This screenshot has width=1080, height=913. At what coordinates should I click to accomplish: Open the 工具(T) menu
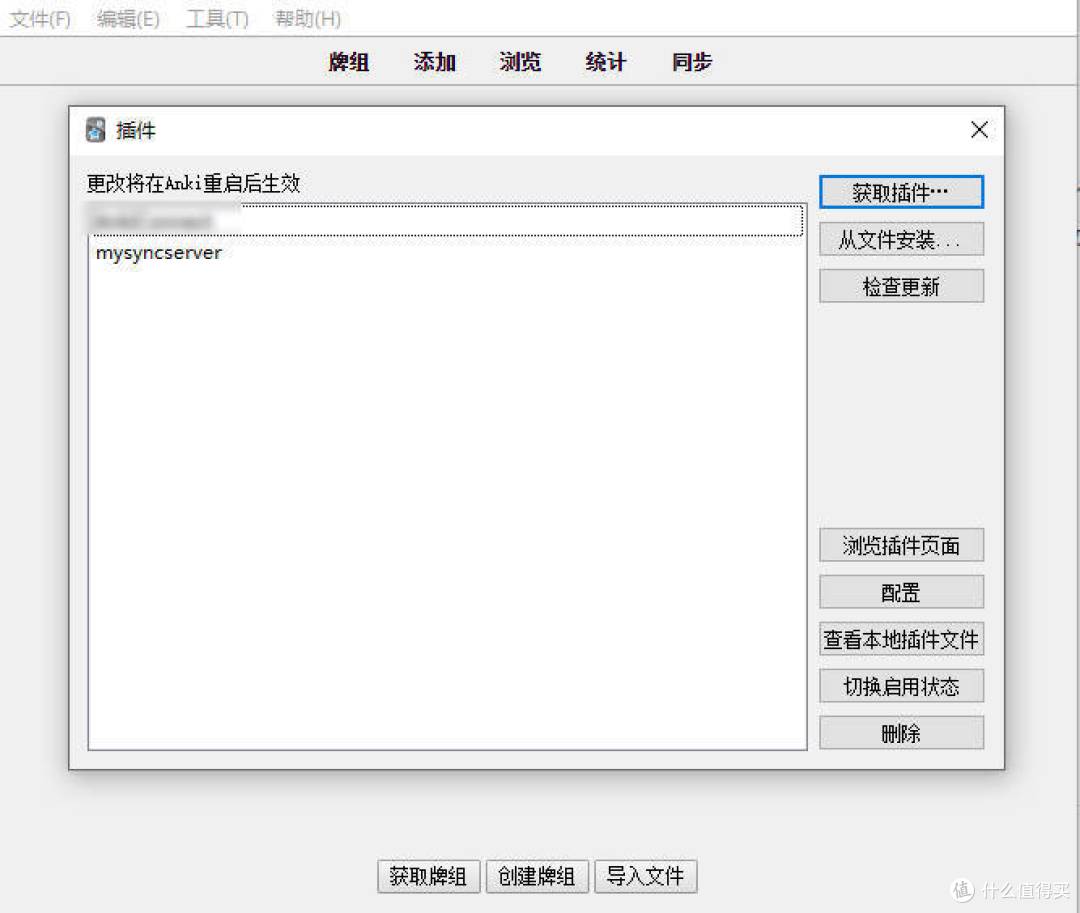tap(216, 18)
